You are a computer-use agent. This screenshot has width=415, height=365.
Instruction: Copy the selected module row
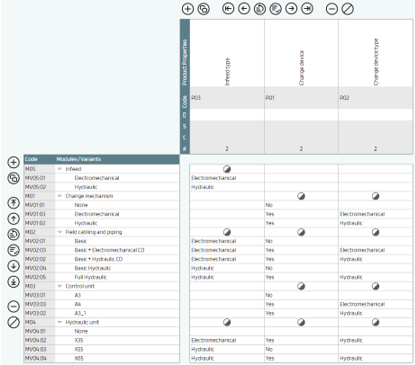click(x=13, y=178)
